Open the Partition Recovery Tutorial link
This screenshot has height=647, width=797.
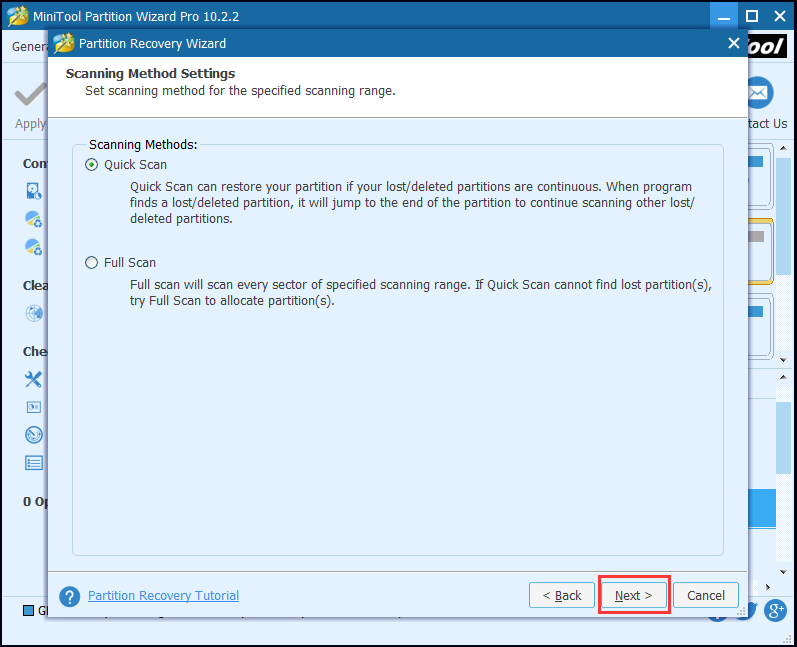coord(163,595)
